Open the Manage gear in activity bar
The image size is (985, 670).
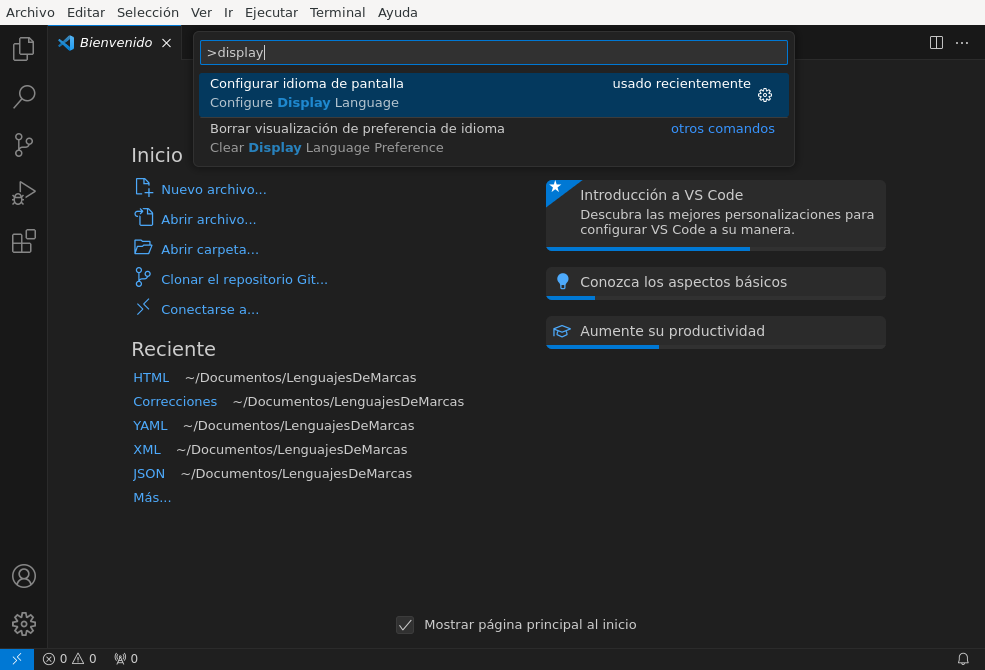pyautogui.click(x=23, y=624)
